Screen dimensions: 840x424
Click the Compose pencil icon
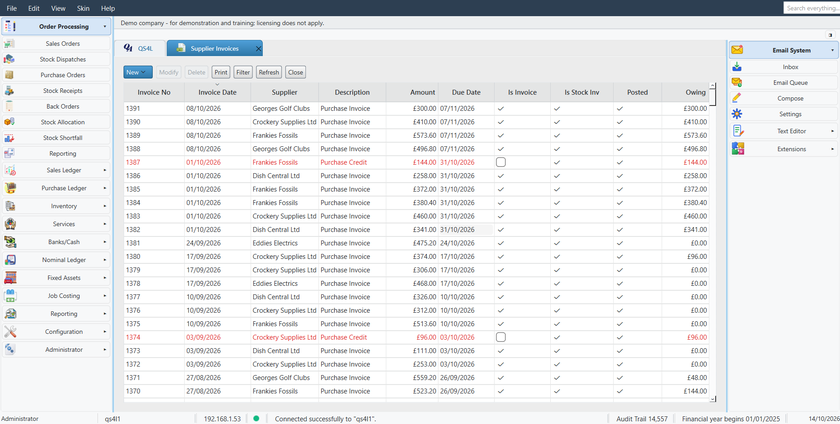737,98
